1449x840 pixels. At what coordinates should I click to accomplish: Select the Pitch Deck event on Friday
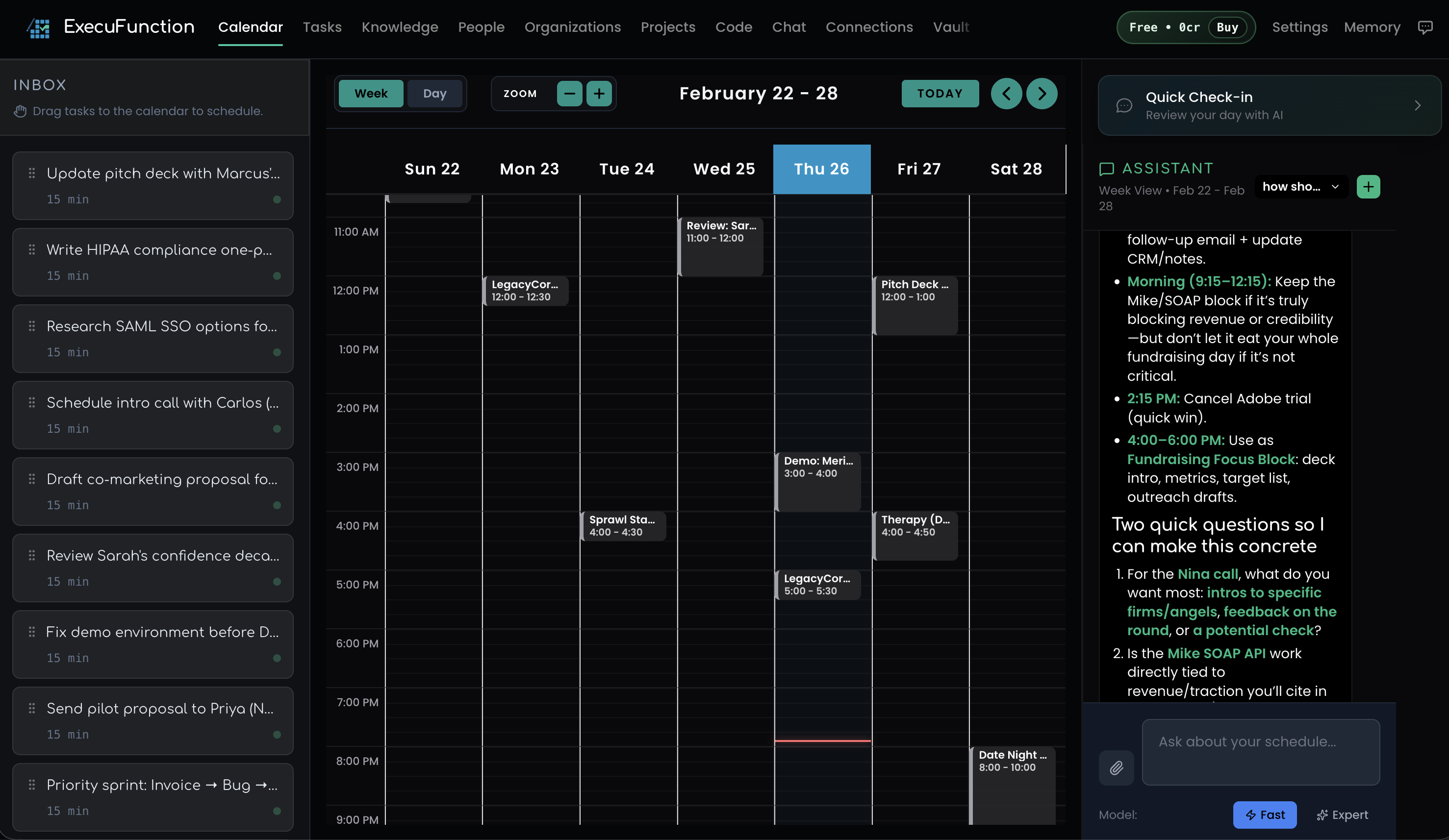[916, 304]
